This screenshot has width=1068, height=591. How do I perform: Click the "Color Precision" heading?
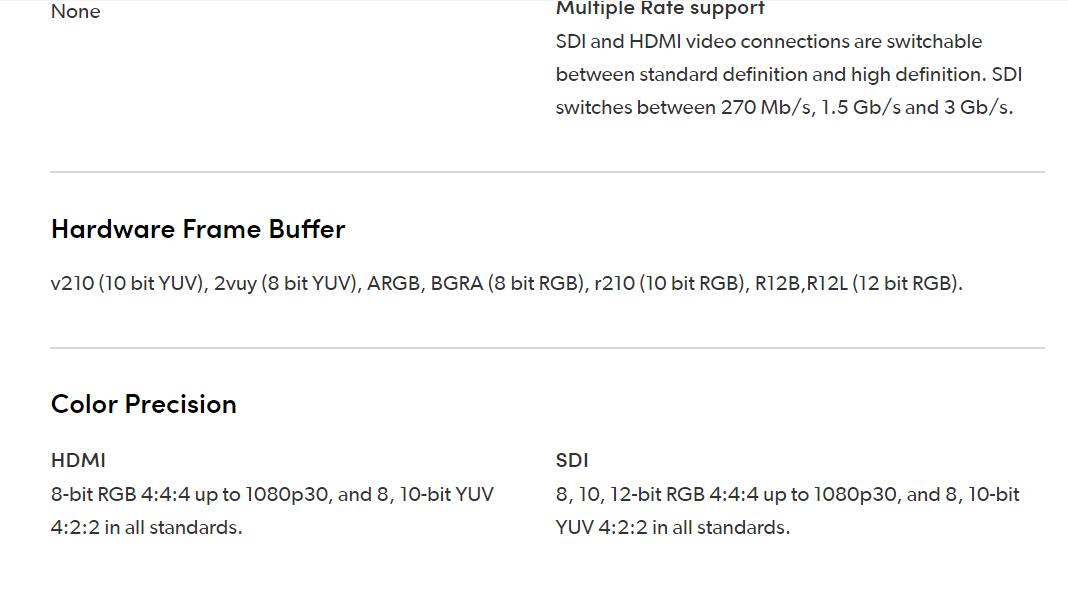click(144, 404)
